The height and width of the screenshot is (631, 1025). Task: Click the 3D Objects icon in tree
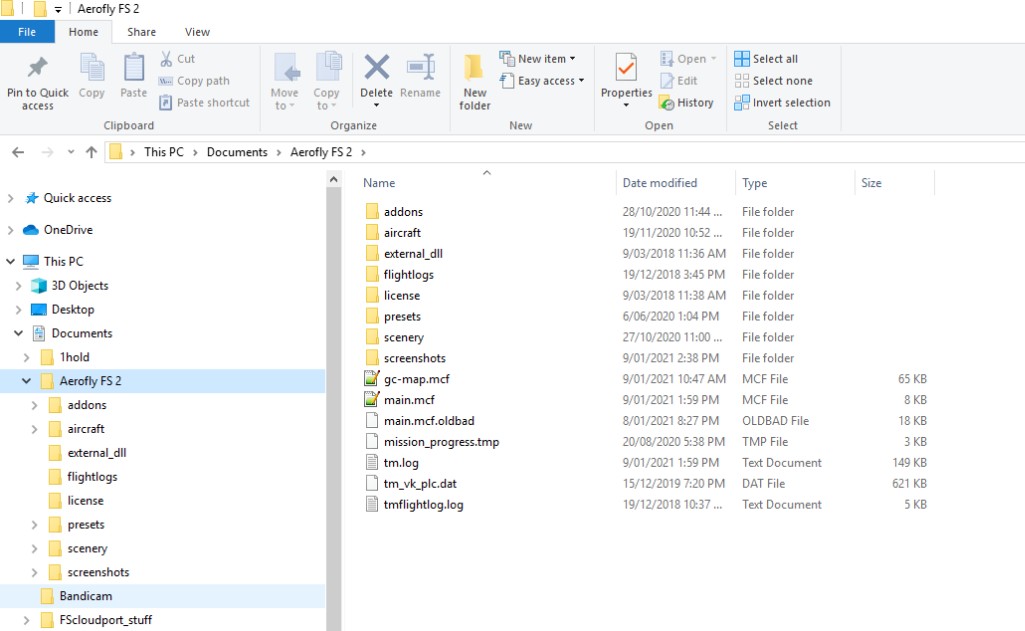pos(39,286)
